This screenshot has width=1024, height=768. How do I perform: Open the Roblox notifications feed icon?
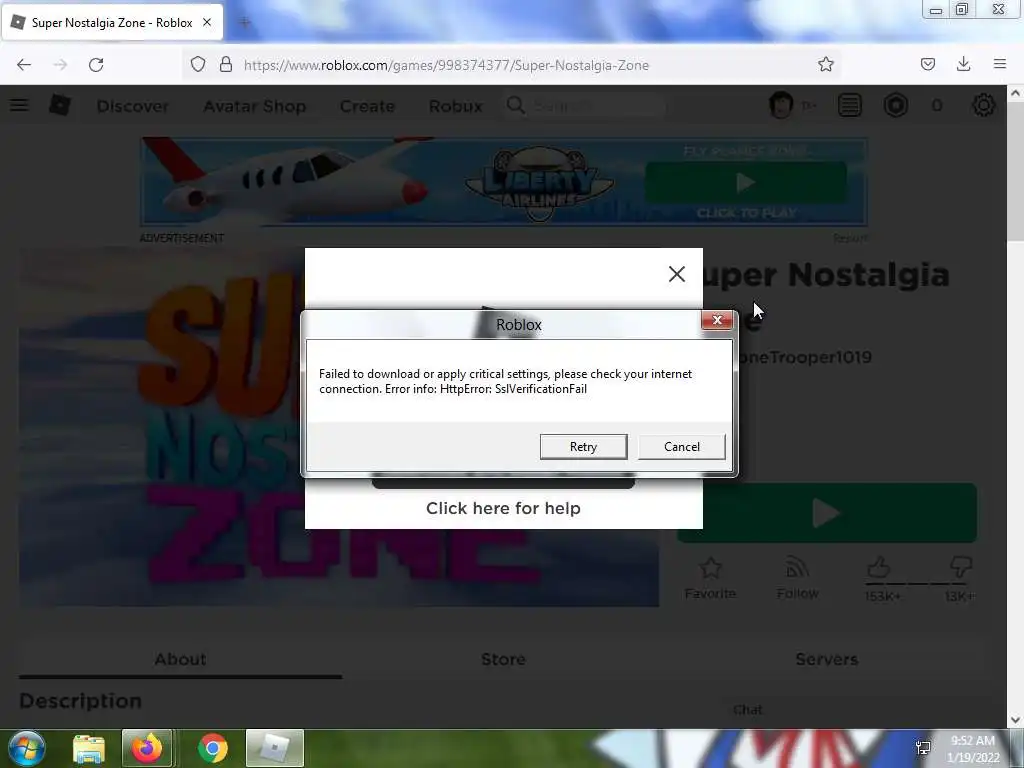click(850, 105)
